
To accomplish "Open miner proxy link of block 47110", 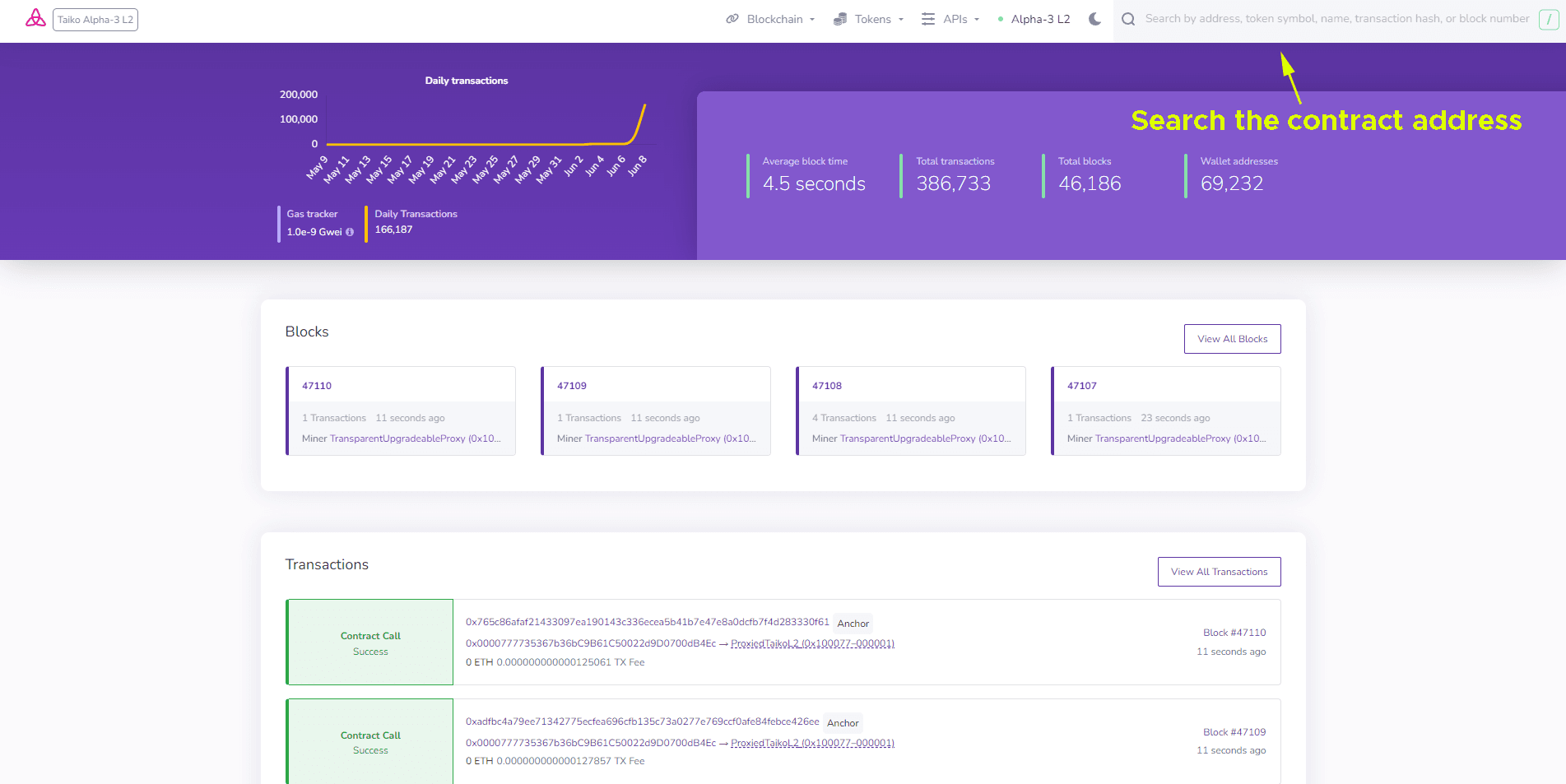I will 416,438.
